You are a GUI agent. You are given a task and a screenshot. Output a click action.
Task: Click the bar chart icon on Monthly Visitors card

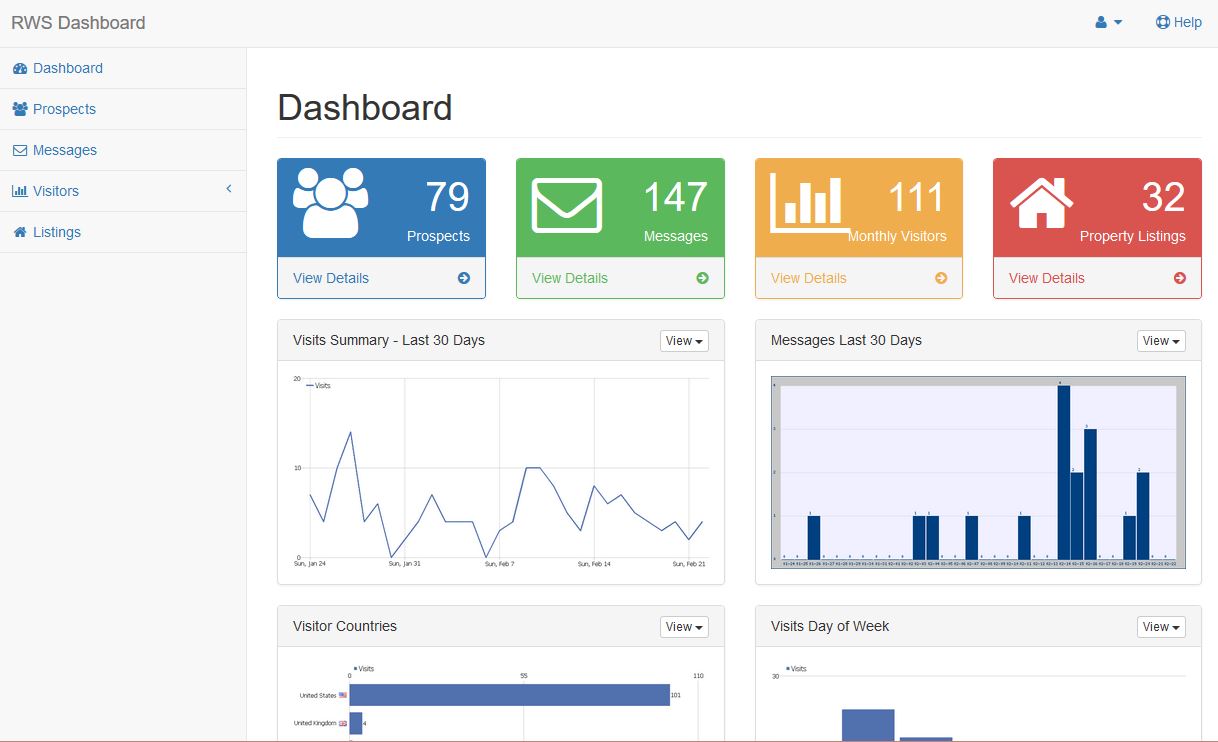click(x=810, y=203)
